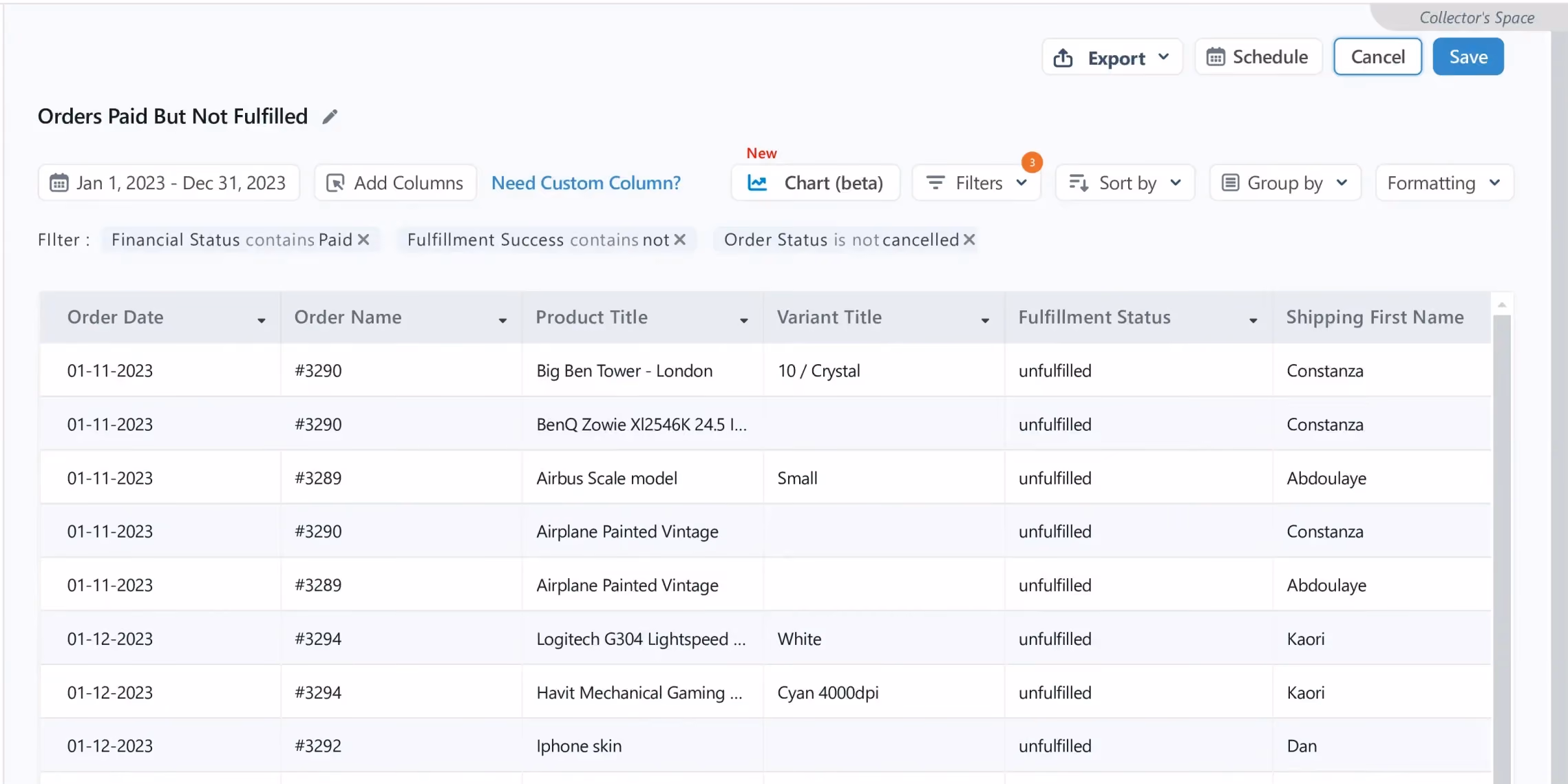The width and height of the screenshot is (1568, 784).
Task: Click the Filters funnel-lines icon
Action: coord(935,182)
